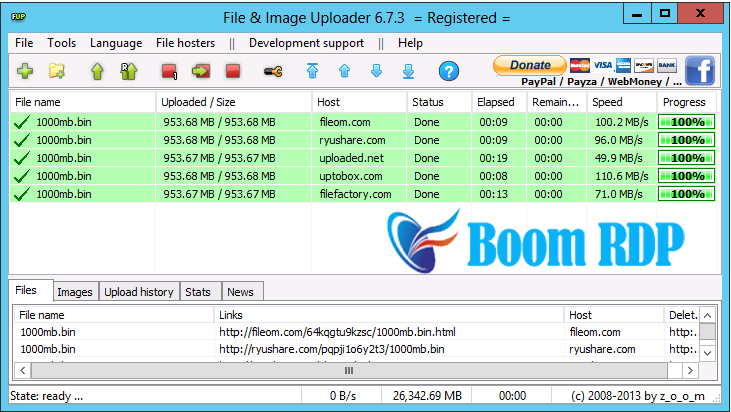Click the vertical scrollbar up arrow in links list

click(x=707, y=316)
